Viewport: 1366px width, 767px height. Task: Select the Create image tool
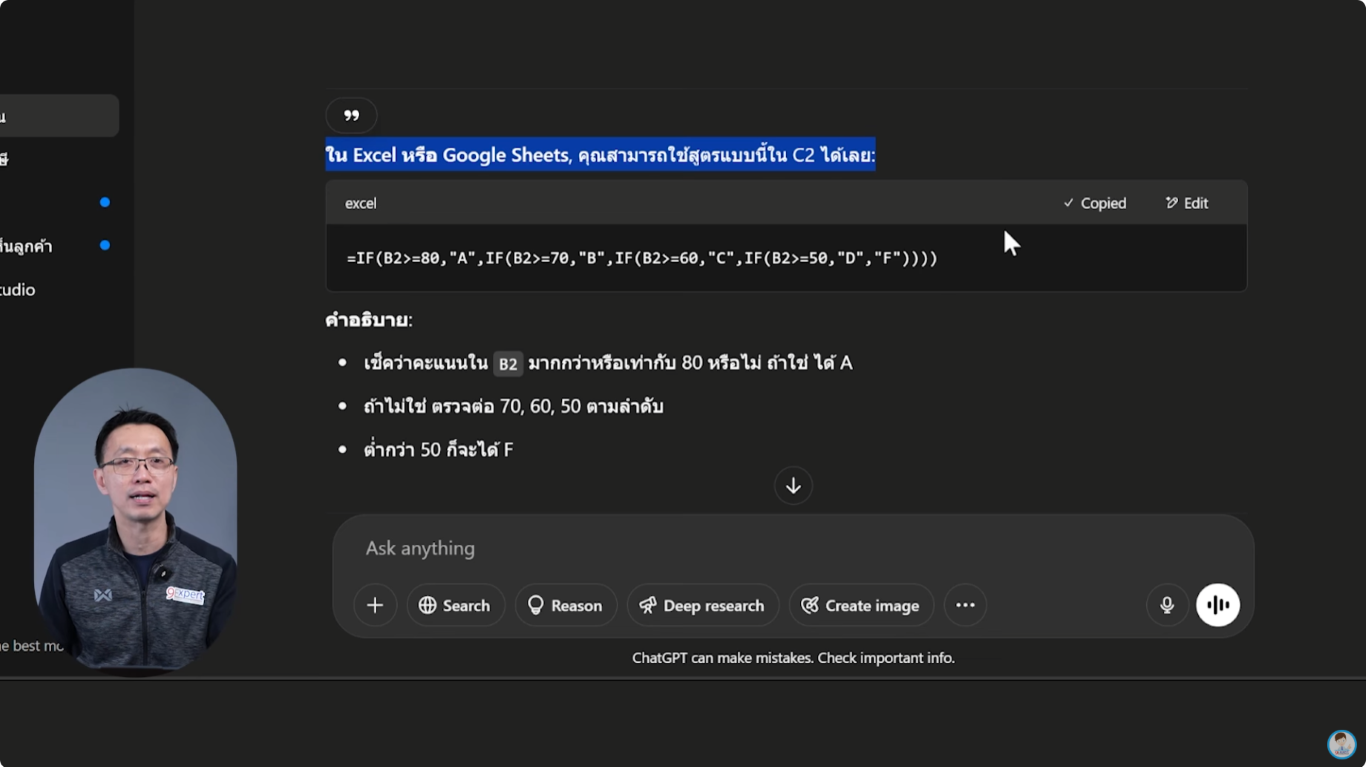[x=812, y=605]
